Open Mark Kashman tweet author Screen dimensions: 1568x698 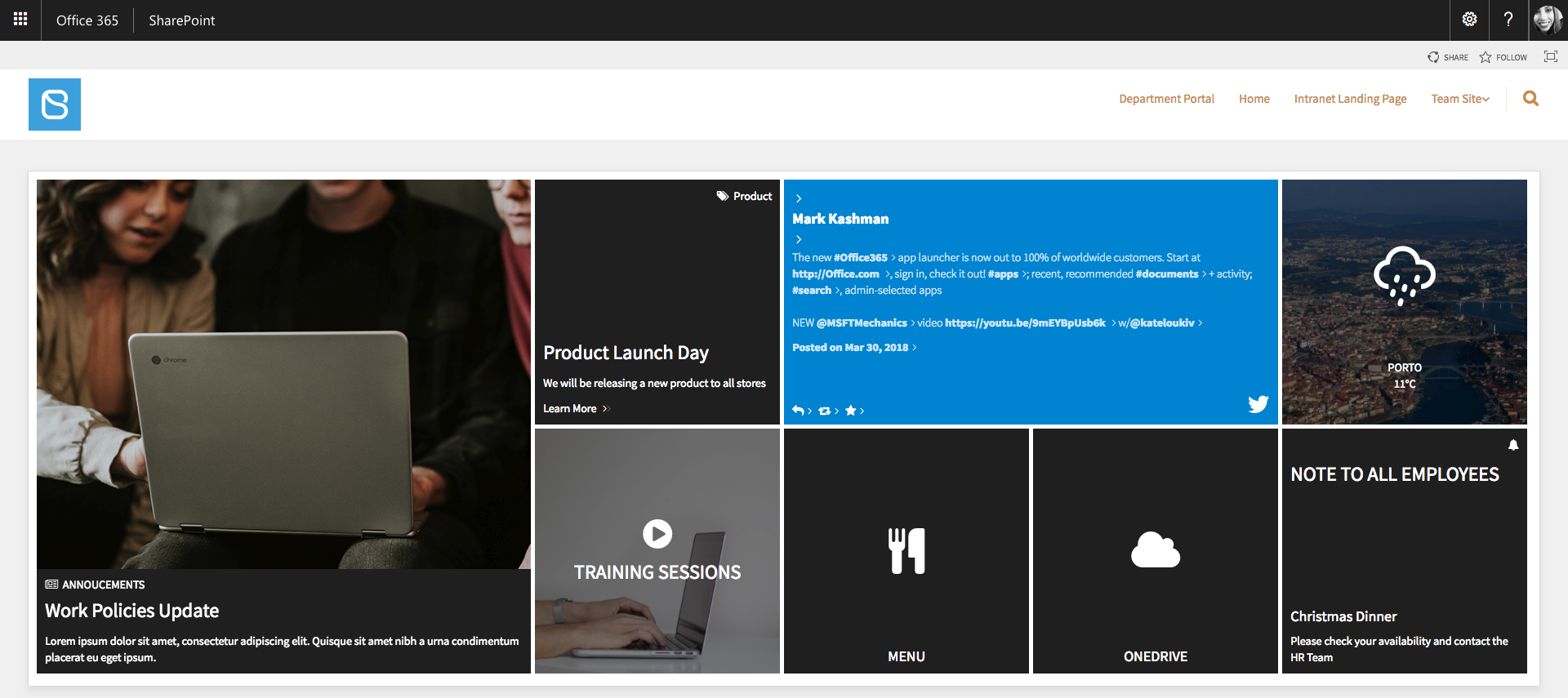[x=840, y=219]
